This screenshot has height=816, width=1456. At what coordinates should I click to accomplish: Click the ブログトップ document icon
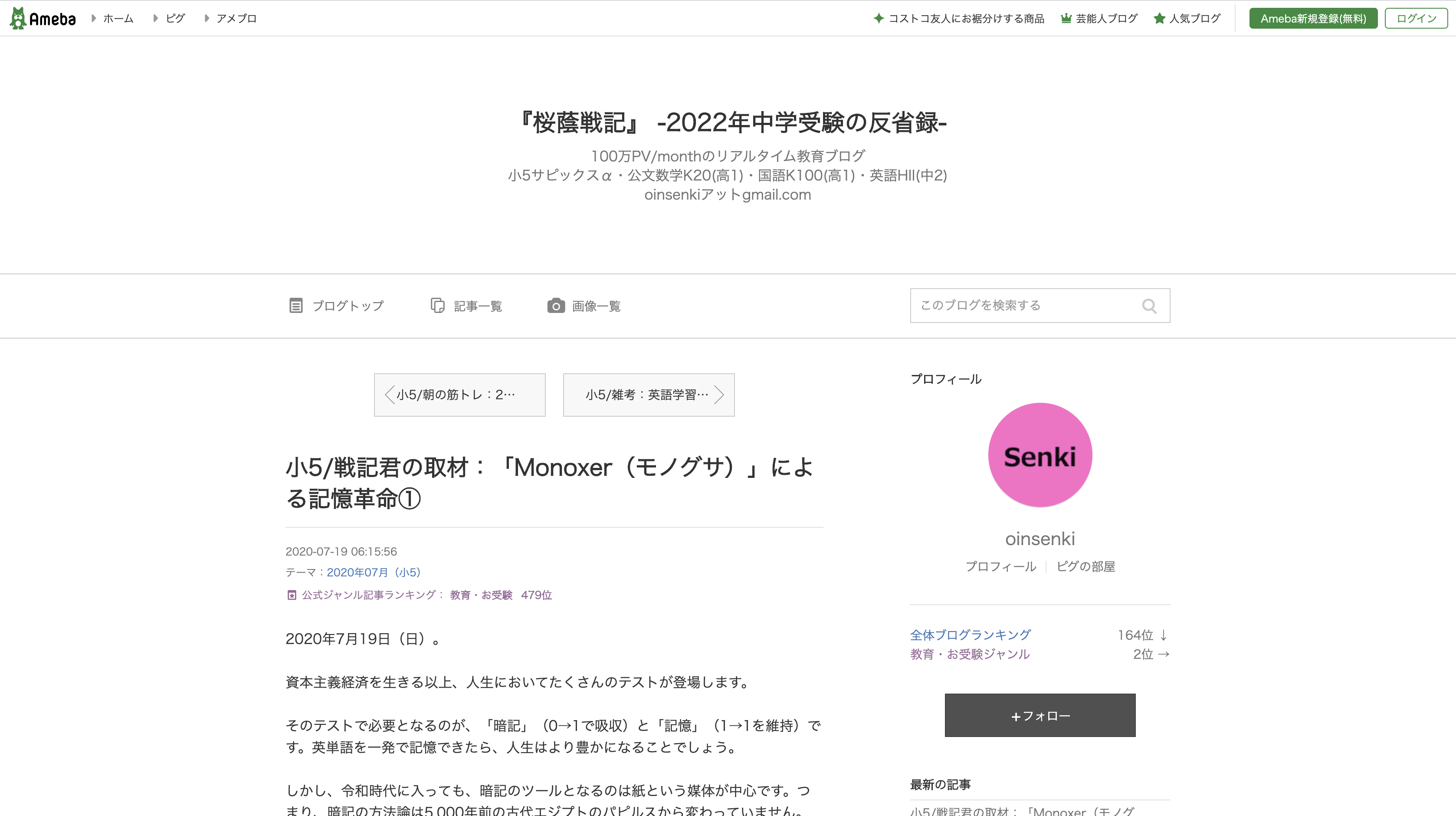tap(295, 306)
